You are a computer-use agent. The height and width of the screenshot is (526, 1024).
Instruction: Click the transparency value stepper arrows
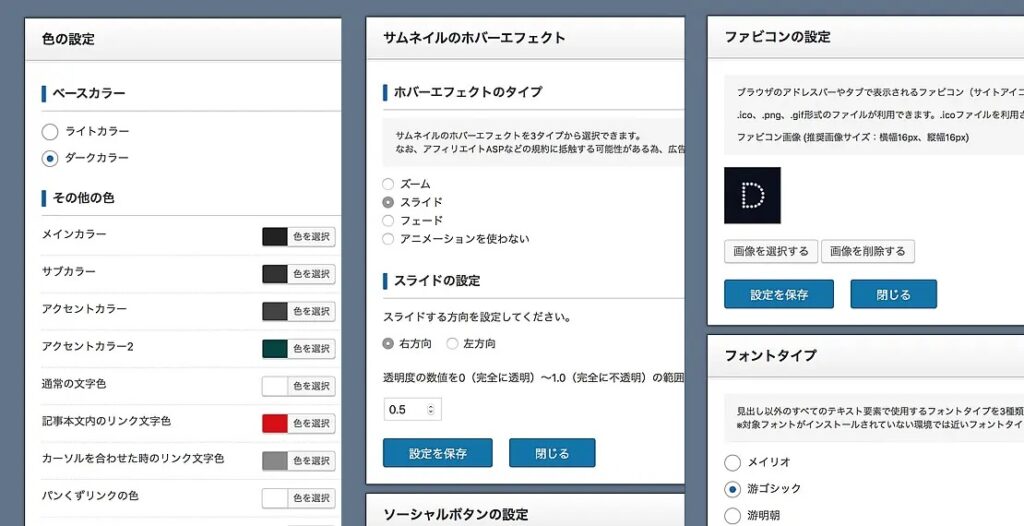pyautogui.click(x=430, y=410)
